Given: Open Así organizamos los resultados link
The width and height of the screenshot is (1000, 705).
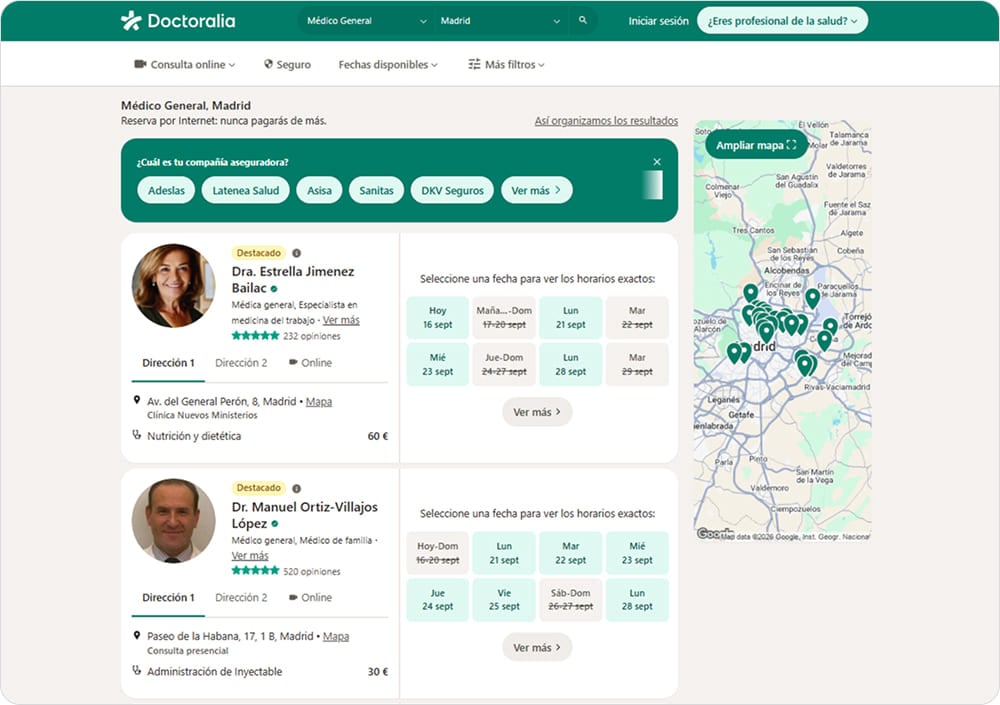Looking at the screenshot, I should 606,121.
